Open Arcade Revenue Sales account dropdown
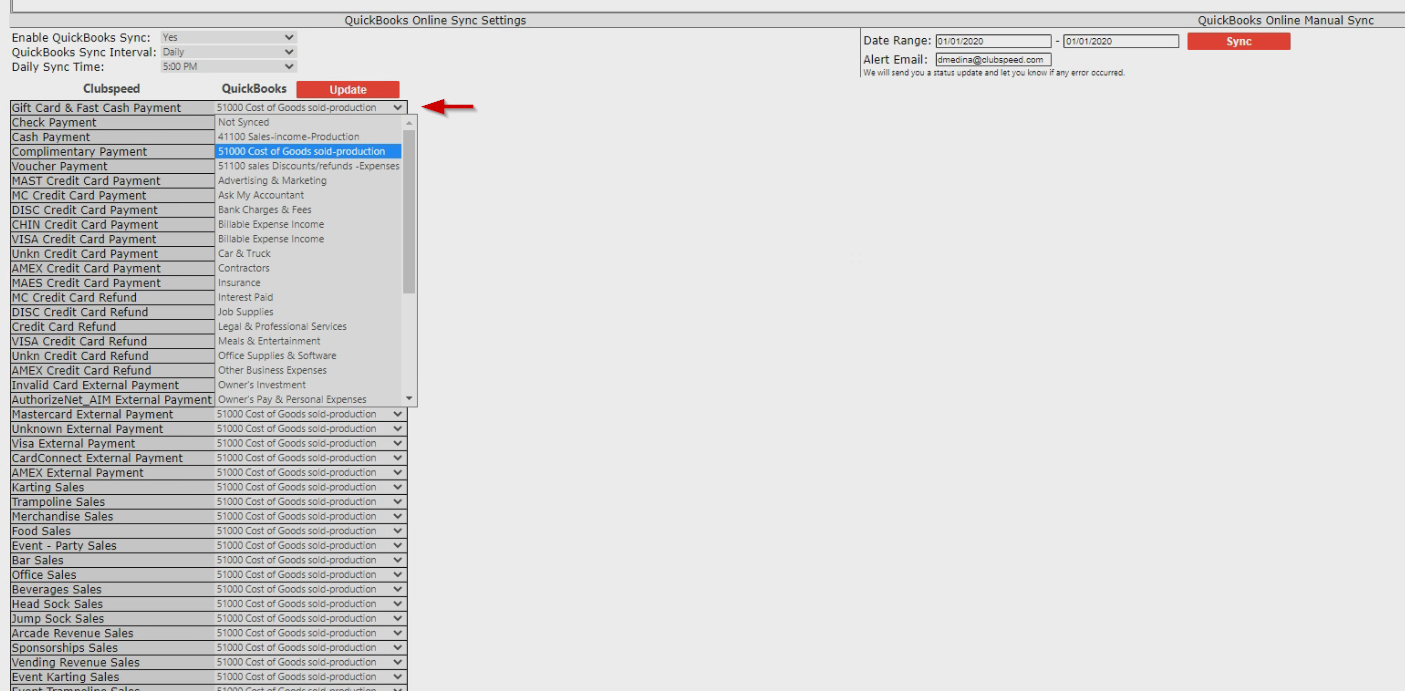The height and width of the screenshot is (691, 1405). [311, 633]
